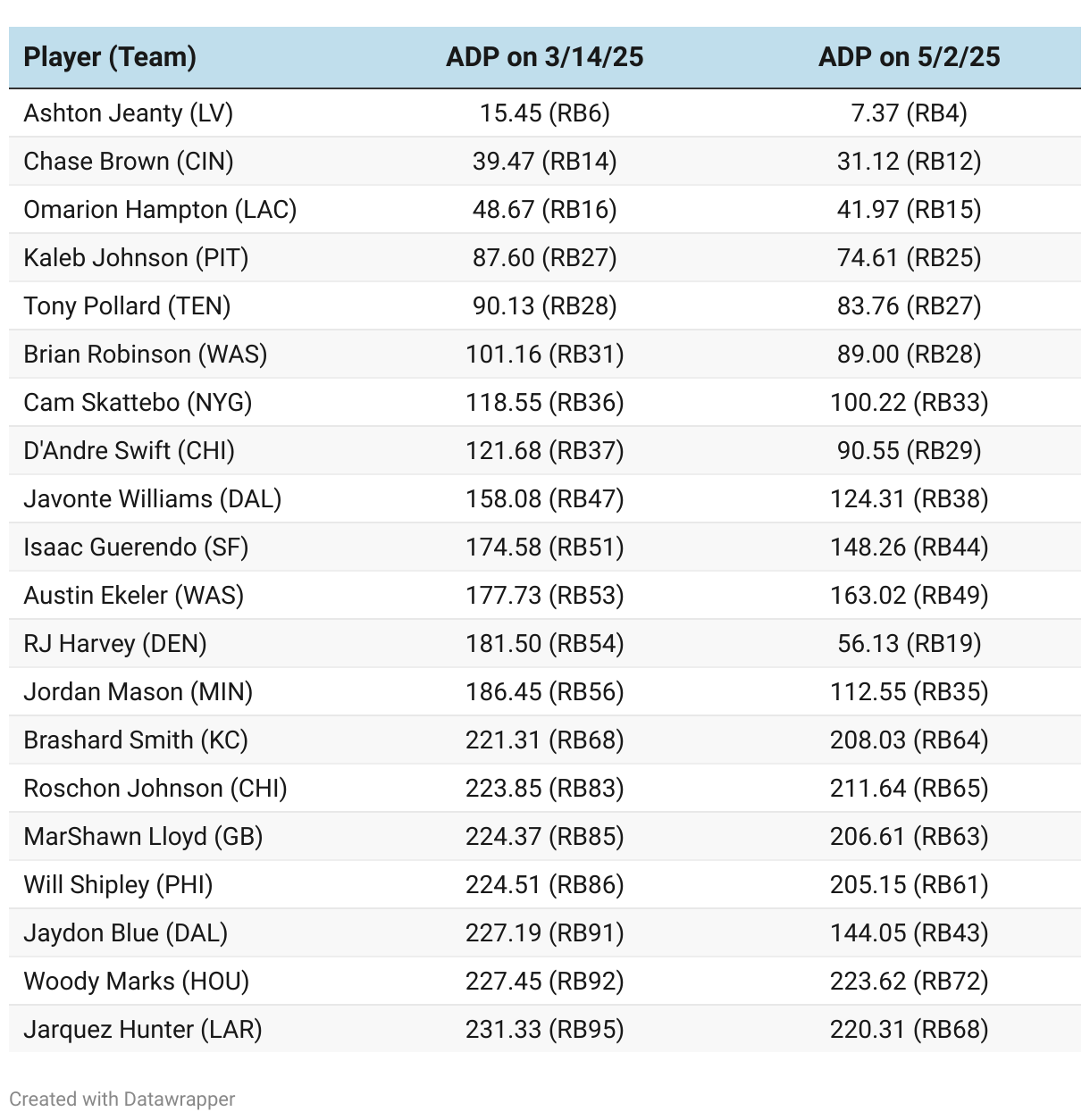Click the Player (Team) column header
Viewport: 1090px width, 1120px height.
pos(110,57)
